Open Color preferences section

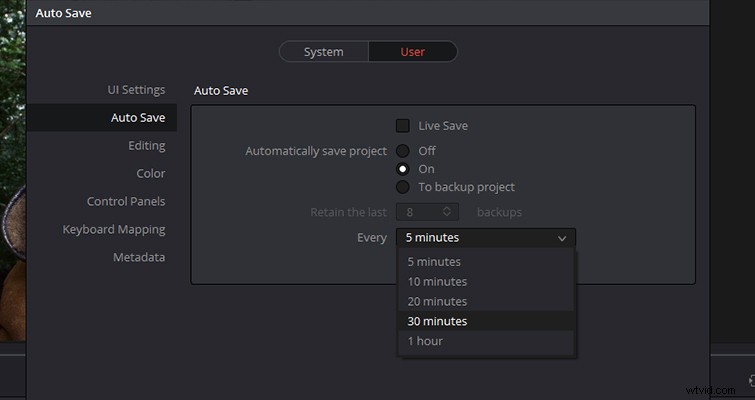[151, 173]
